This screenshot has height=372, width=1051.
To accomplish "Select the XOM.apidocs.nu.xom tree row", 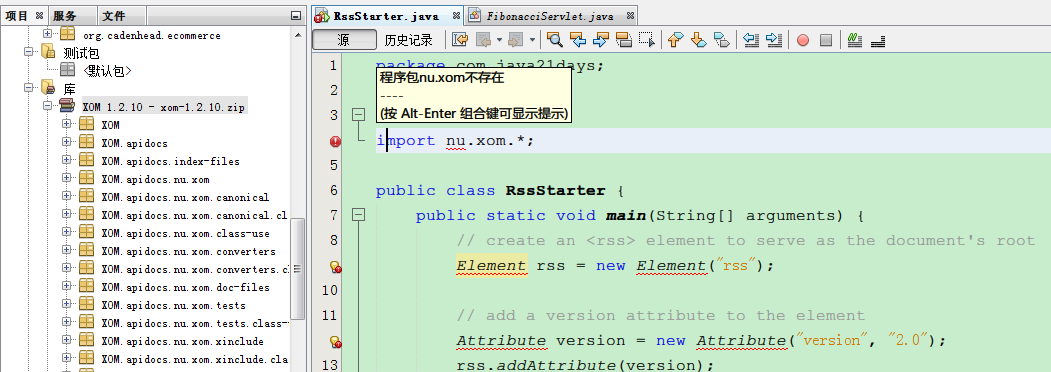I will [156, 179].
